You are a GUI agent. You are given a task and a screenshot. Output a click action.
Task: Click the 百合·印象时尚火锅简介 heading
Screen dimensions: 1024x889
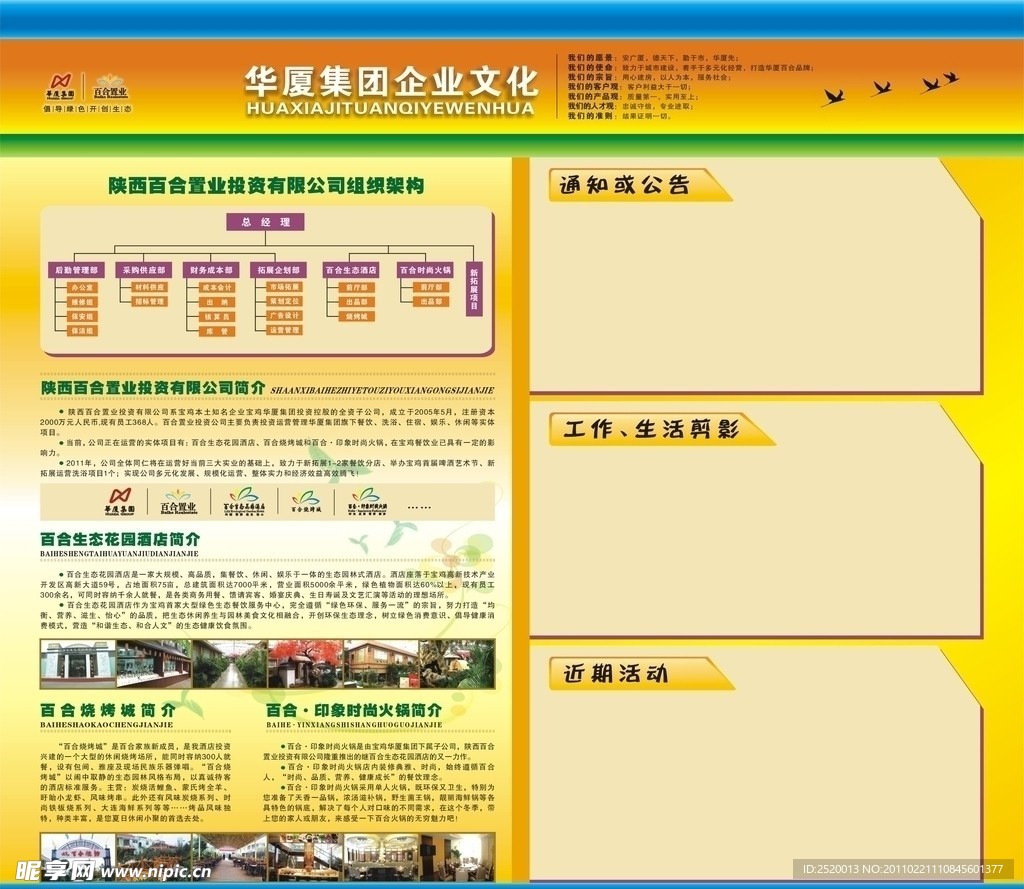point(354,710)
